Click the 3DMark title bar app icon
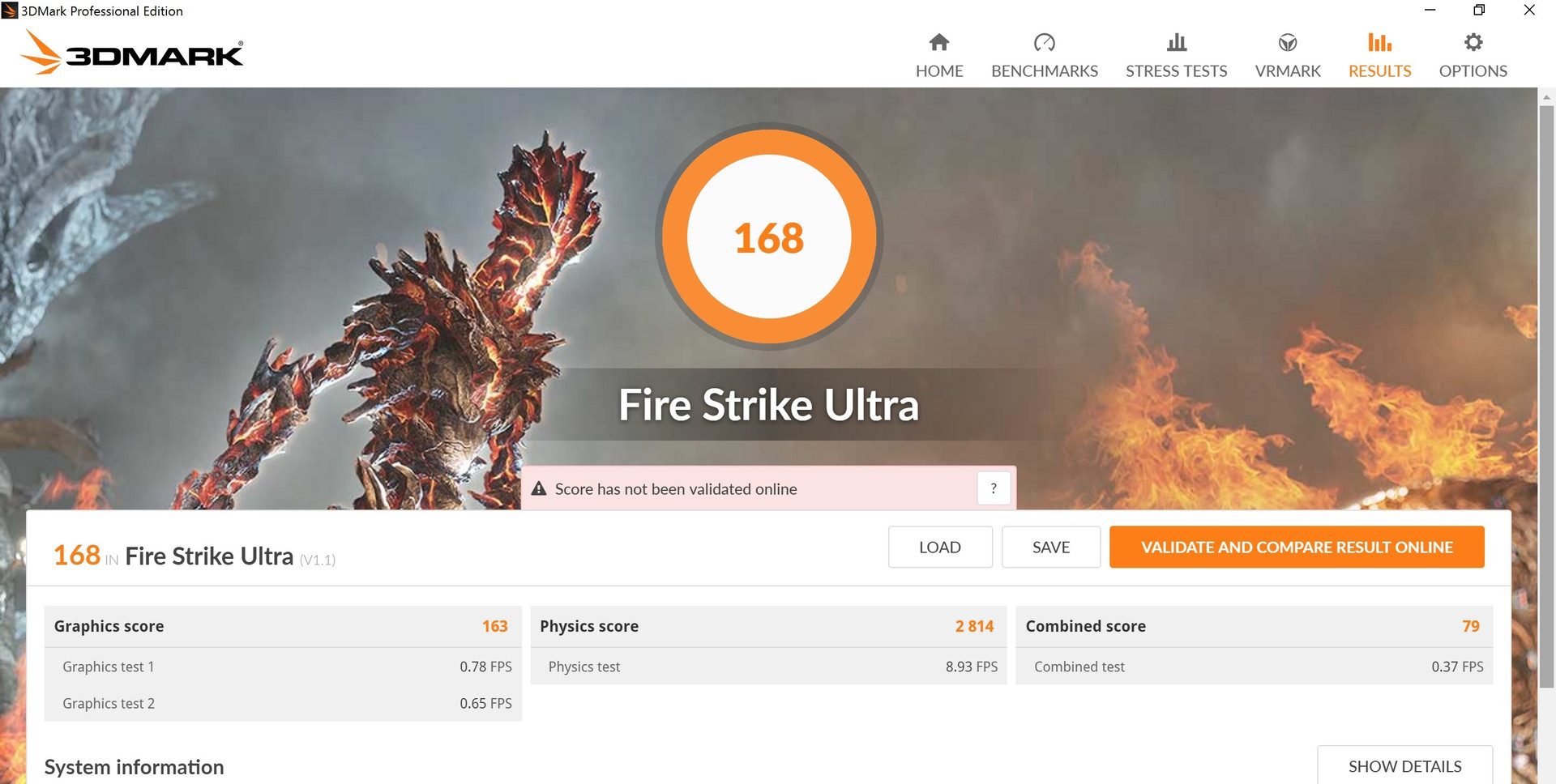This screenshot has height=784, width=1556. [10, 11]
